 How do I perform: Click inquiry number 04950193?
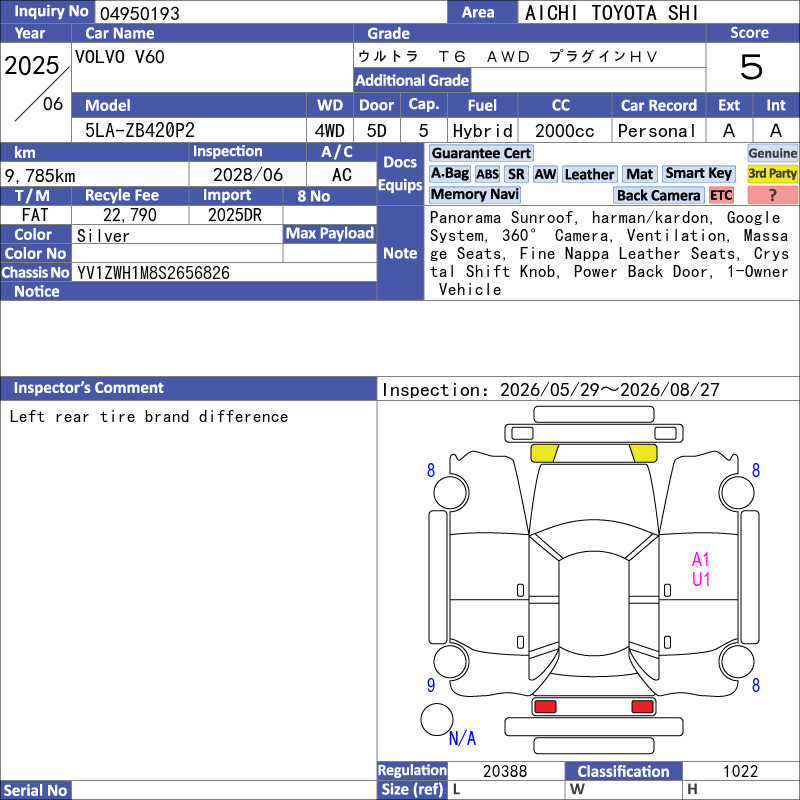click(140, 14)
